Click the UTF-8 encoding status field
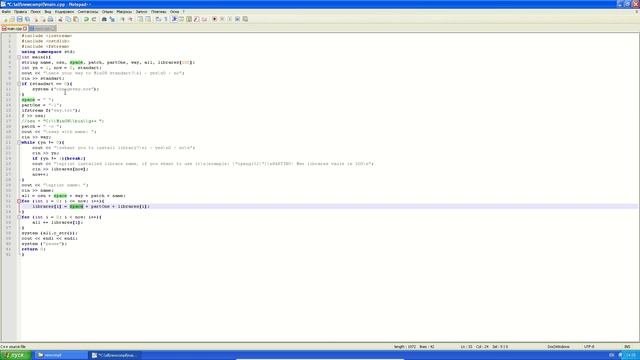Image resolution: width=640 pixels, height=360 pixels. (589, 347)
